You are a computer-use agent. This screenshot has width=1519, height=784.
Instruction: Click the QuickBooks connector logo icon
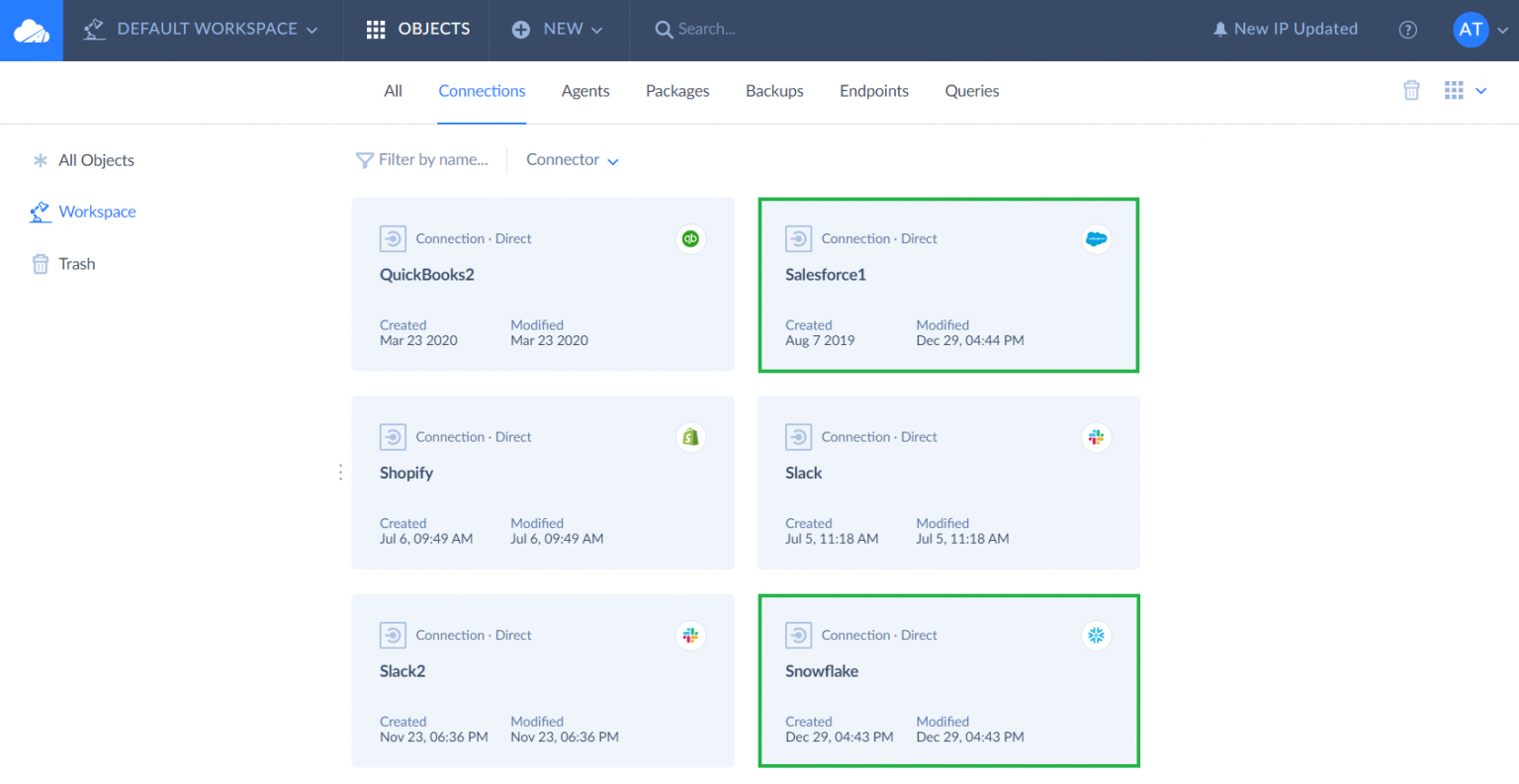(690, 239)
